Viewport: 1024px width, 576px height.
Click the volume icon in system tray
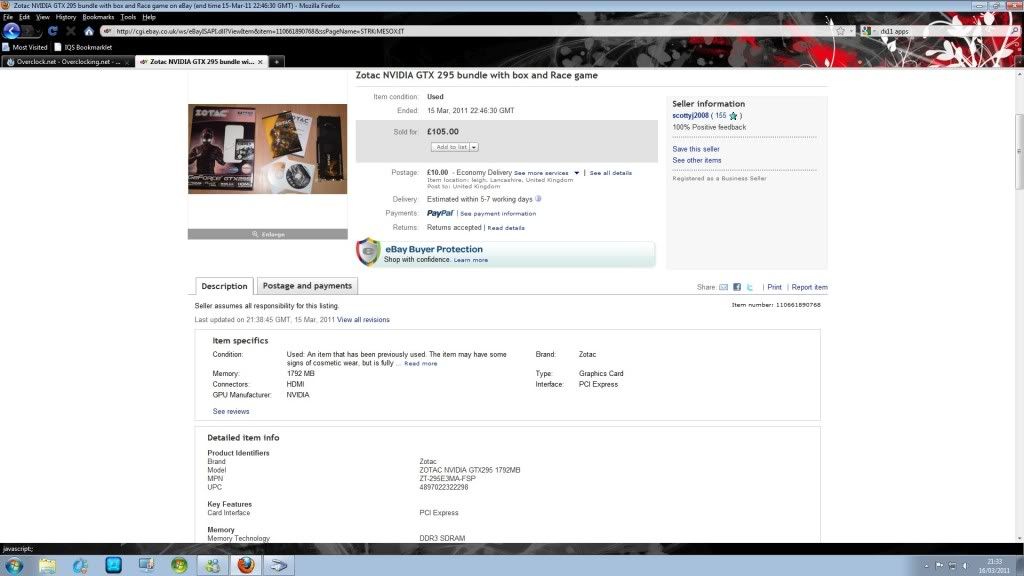click(x=965, y=566)
